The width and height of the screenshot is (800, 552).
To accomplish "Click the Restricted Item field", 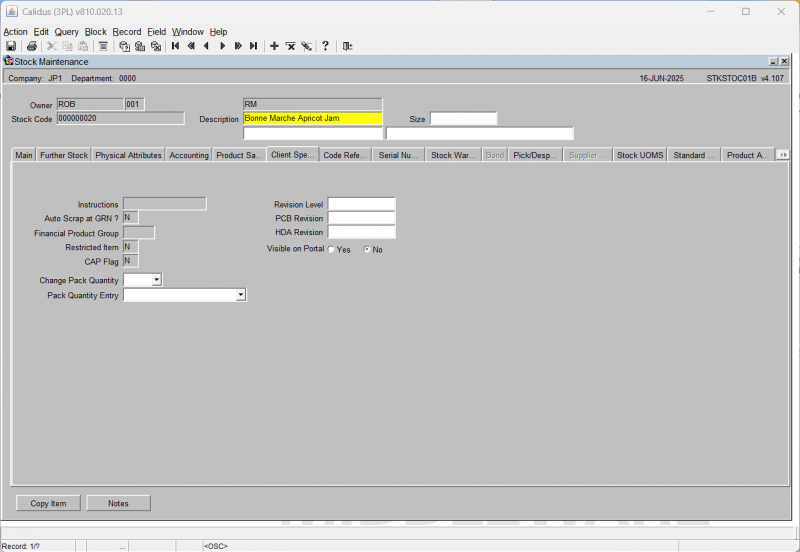I will pyautogui.click(x=131, y=247).
